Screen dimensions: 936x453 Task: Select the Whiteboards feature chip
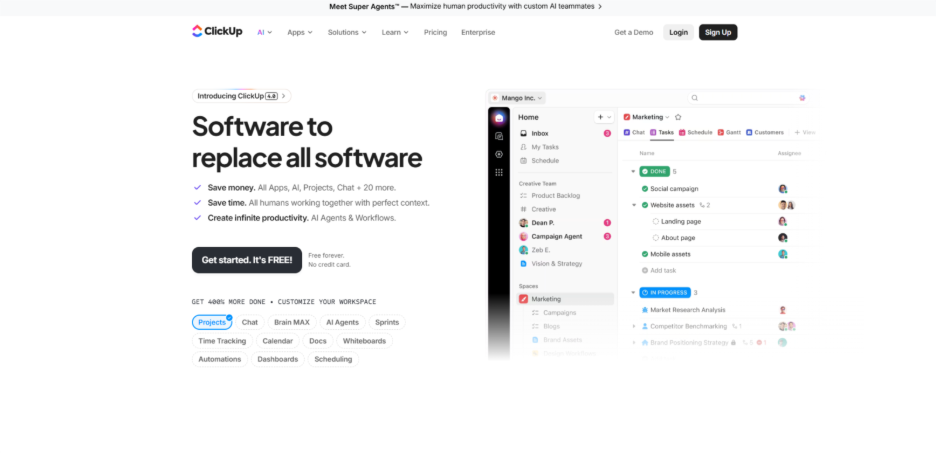[x=363, y=341]
